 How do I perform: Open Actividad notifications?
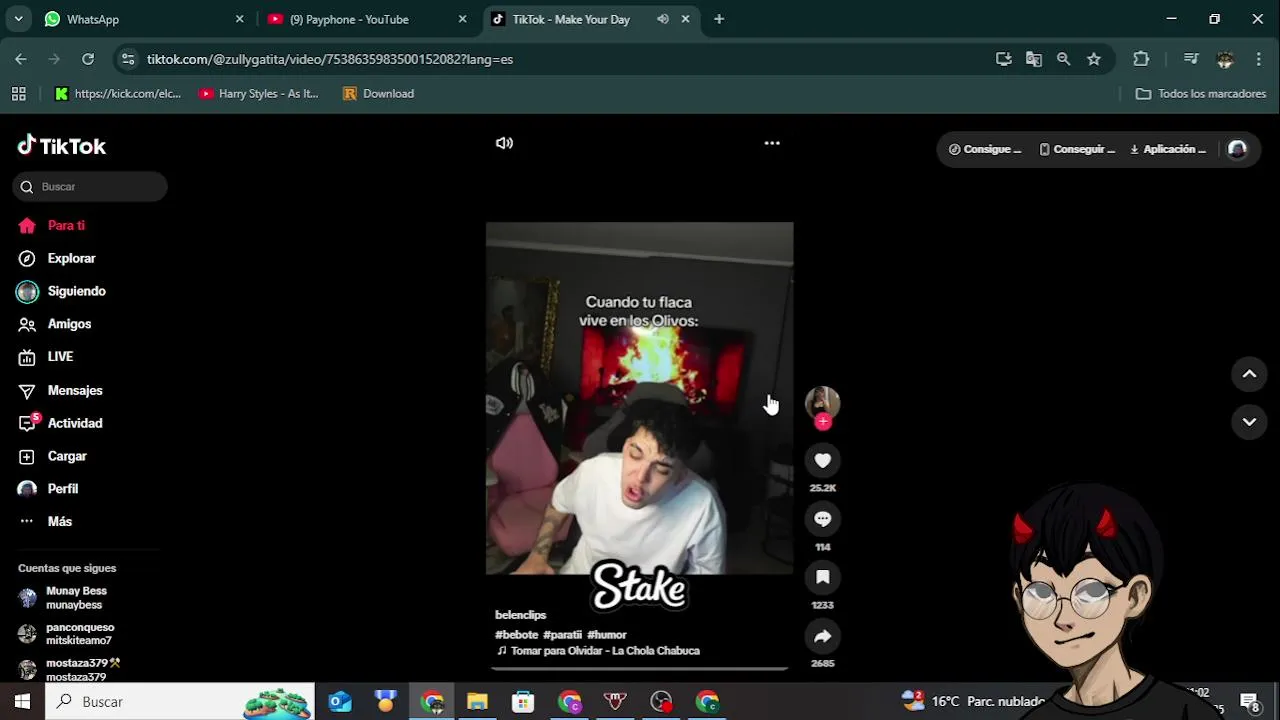coord(60,423)
